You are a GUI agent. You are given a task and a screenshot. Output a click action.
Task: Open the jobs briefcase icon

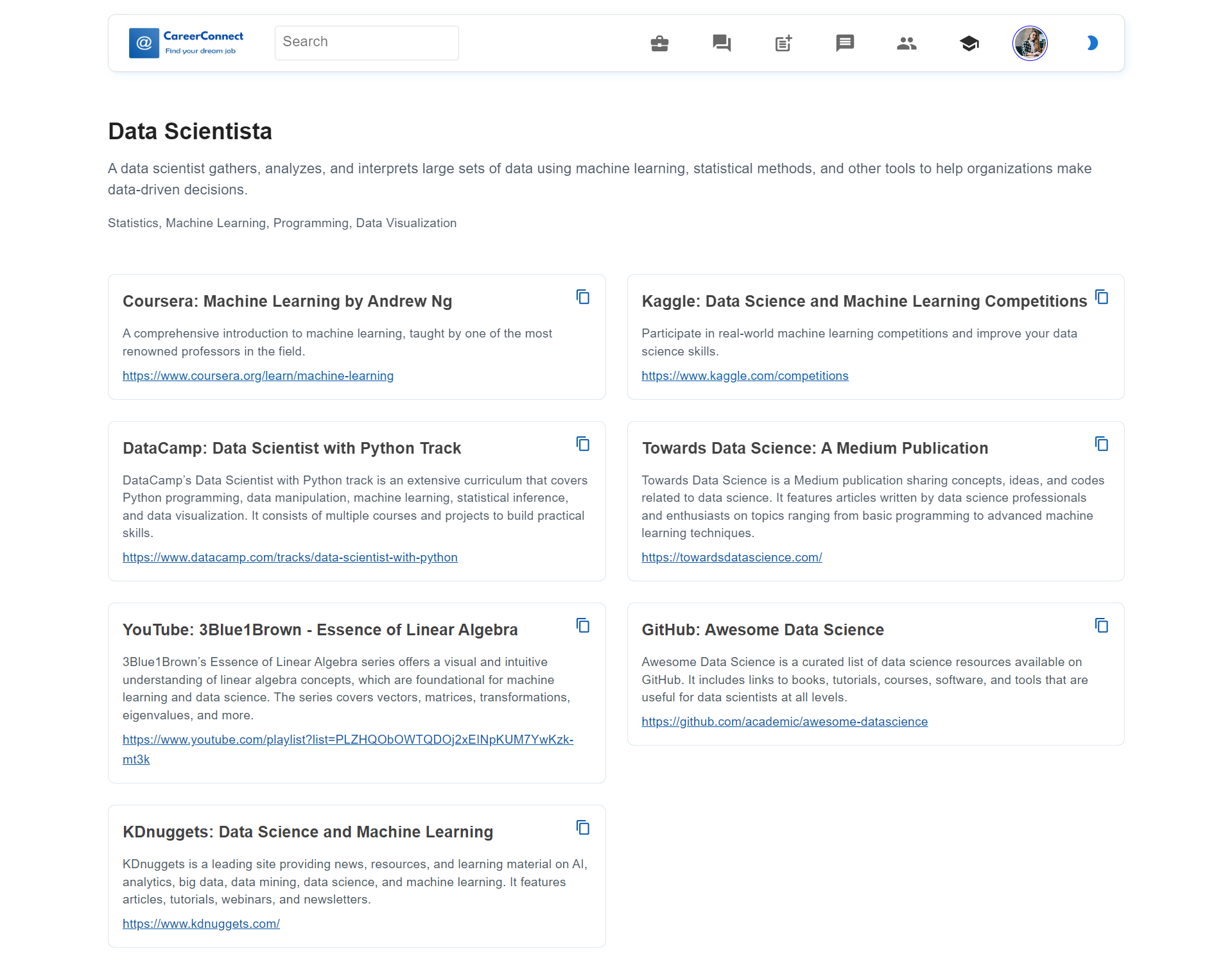[x=659, y=43]
